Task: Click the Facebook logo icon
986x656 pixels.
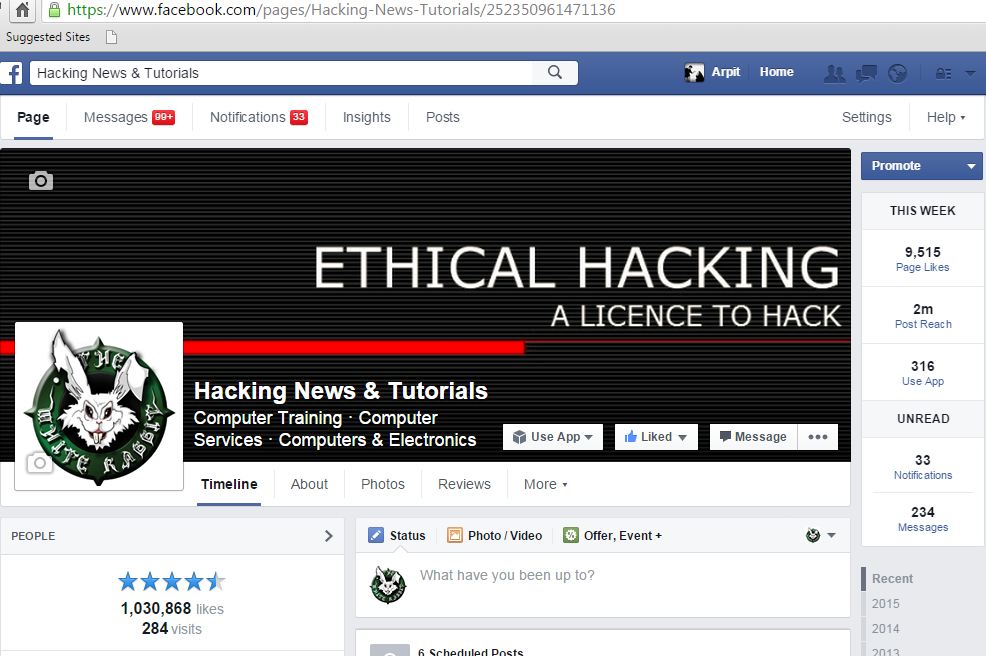Action: pyautogui.click(x=12, y=73)
